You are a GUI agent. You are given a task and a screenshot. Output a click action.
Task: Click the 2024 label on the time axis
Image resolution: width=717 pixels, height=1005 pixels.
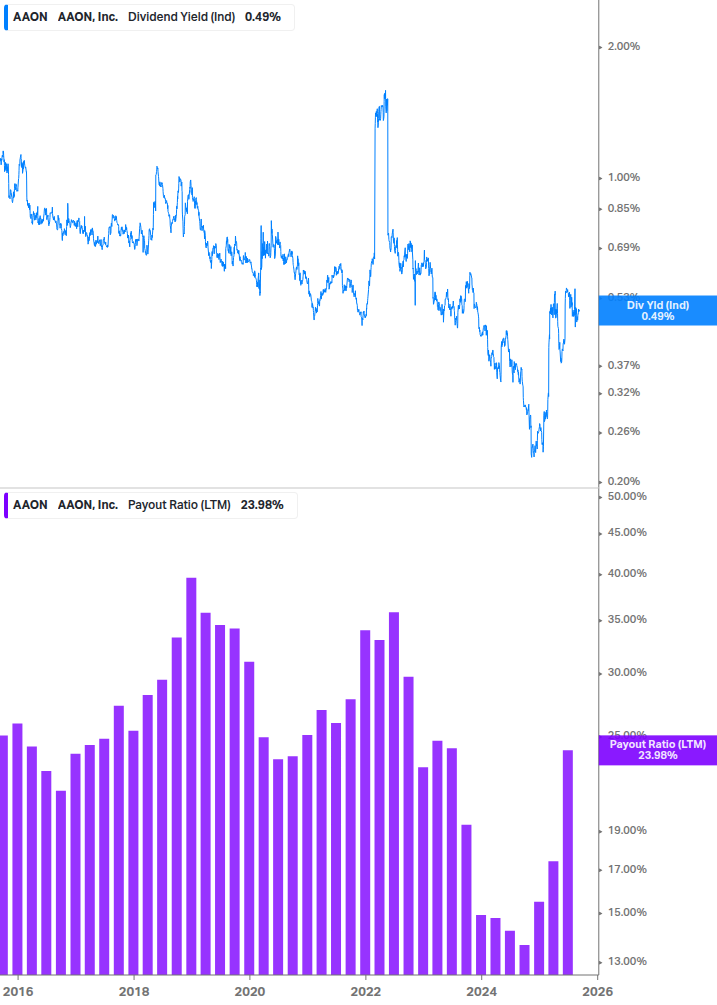[x=482, y=990]
